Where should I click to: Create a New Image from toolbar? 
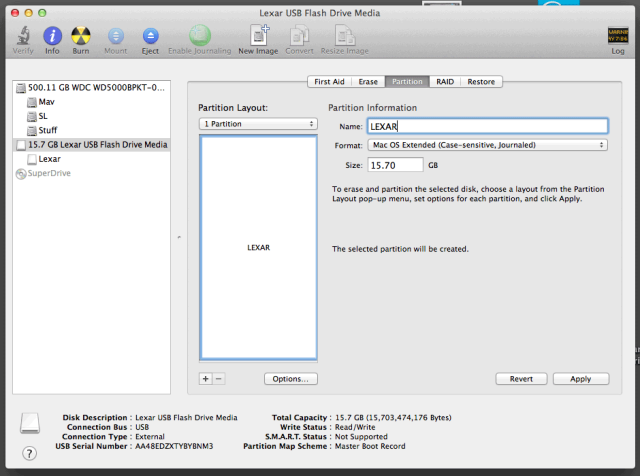[x=259, y=35]
